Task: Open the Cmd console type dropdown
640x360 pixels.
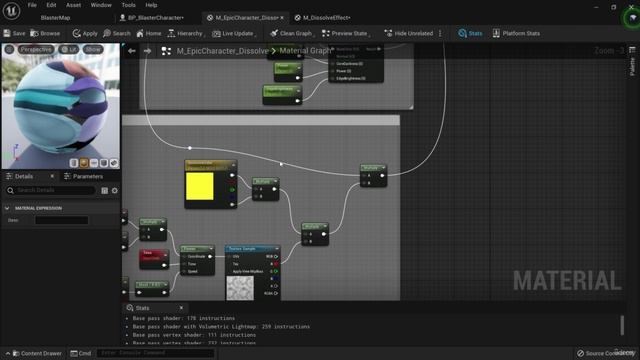Action: coord(80,353)
